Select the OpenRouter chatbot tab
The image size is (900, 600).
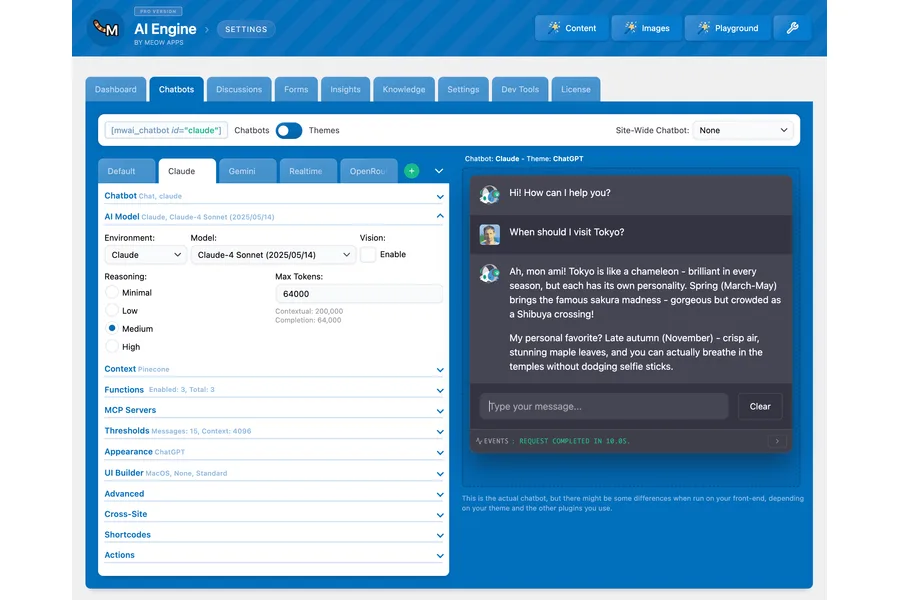pos(369,171)
